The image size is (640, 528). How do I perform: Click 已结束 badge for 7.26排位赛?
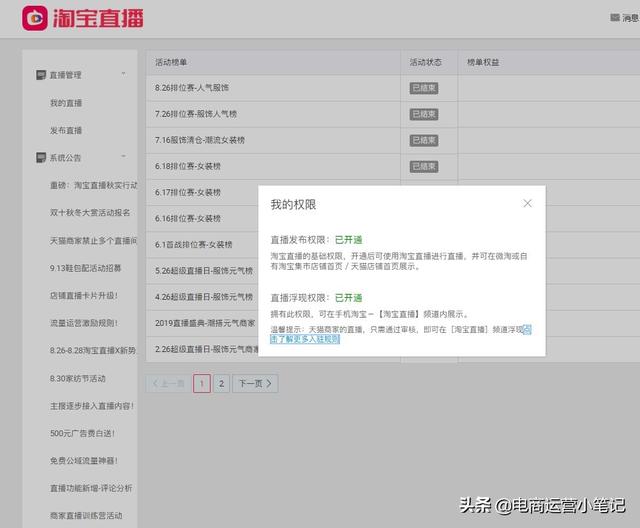click(424, 114)
